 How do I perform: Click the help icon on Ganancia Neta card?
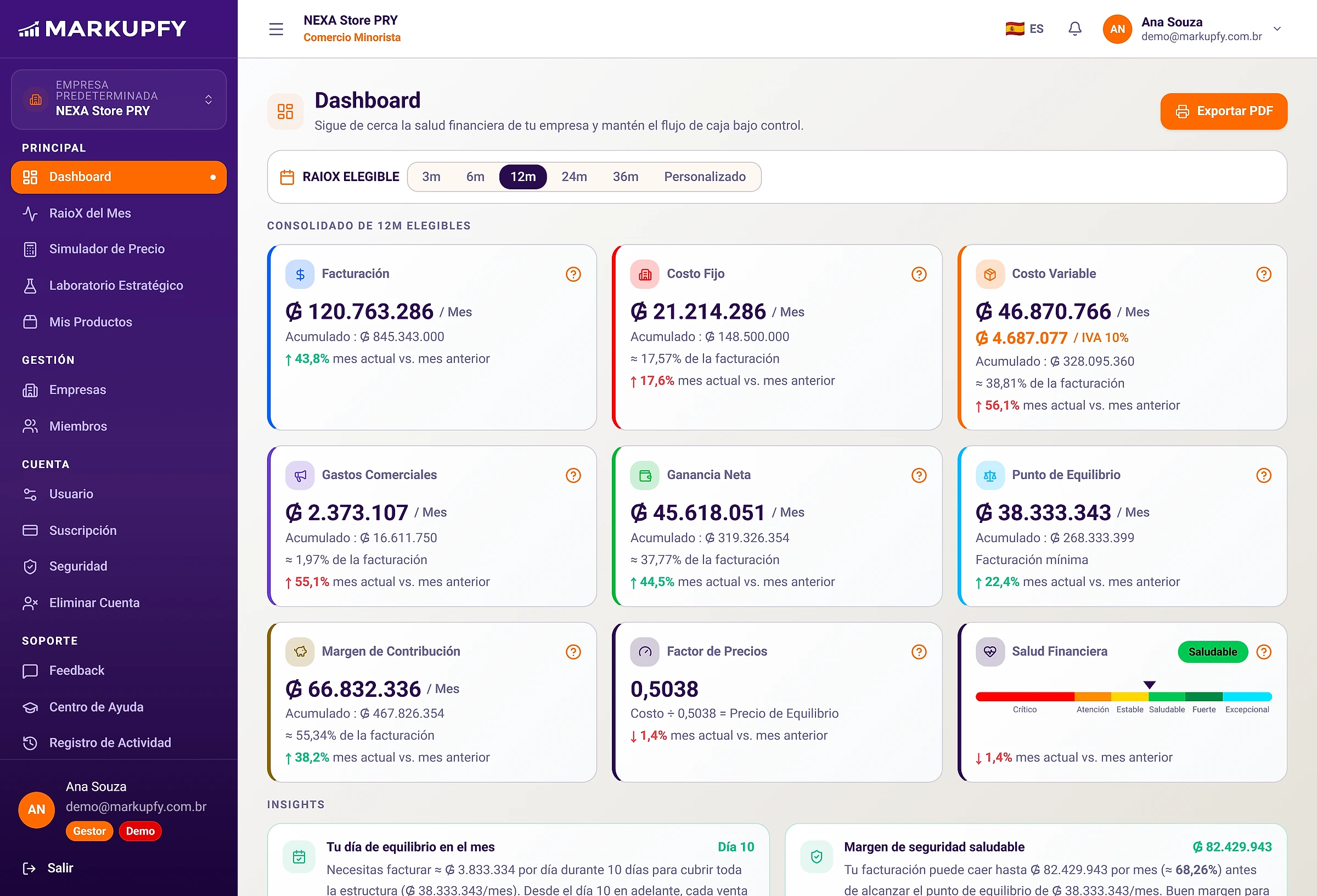(x=919, y=476)
